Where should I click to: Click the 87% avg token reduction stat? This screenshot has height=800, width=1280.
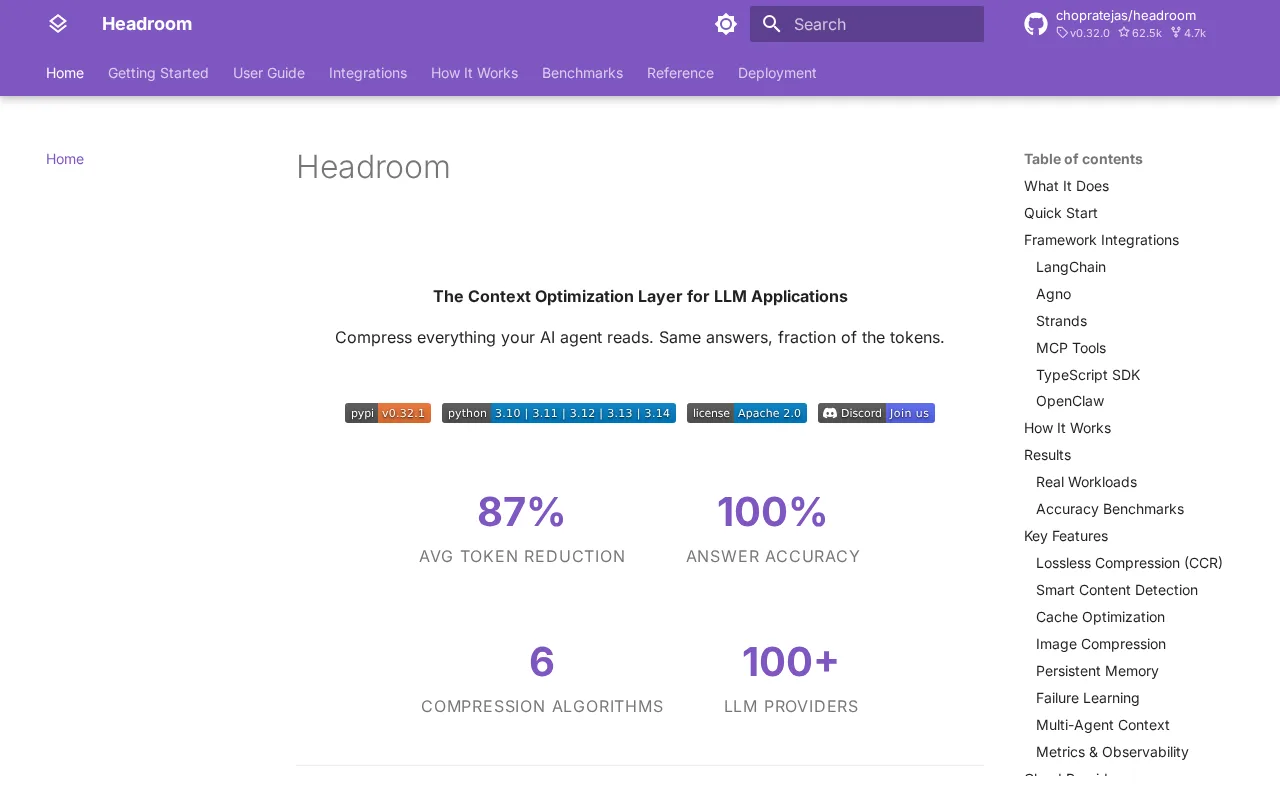coord(522,528)
